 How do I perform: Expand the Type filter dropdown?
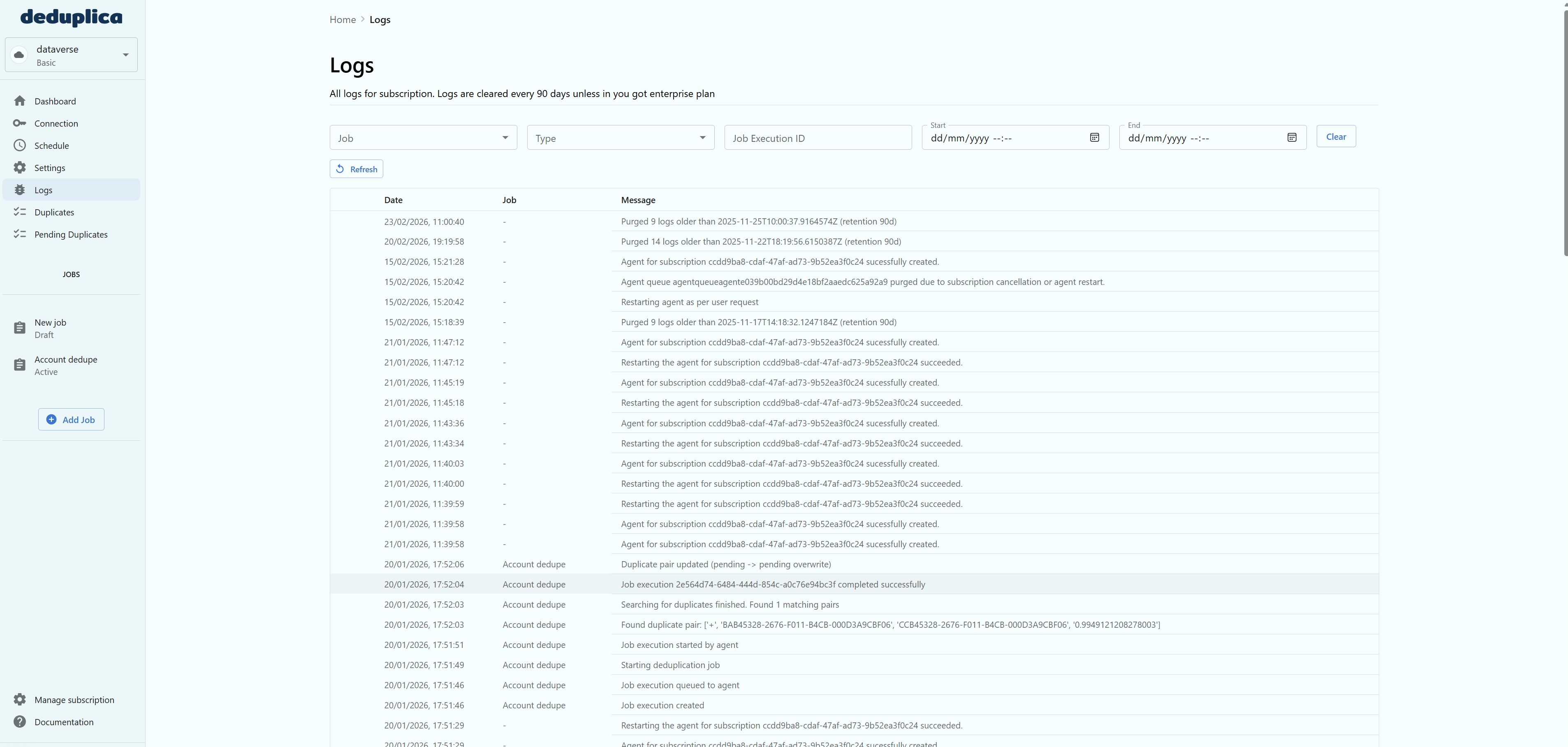(x=702, y=137)
